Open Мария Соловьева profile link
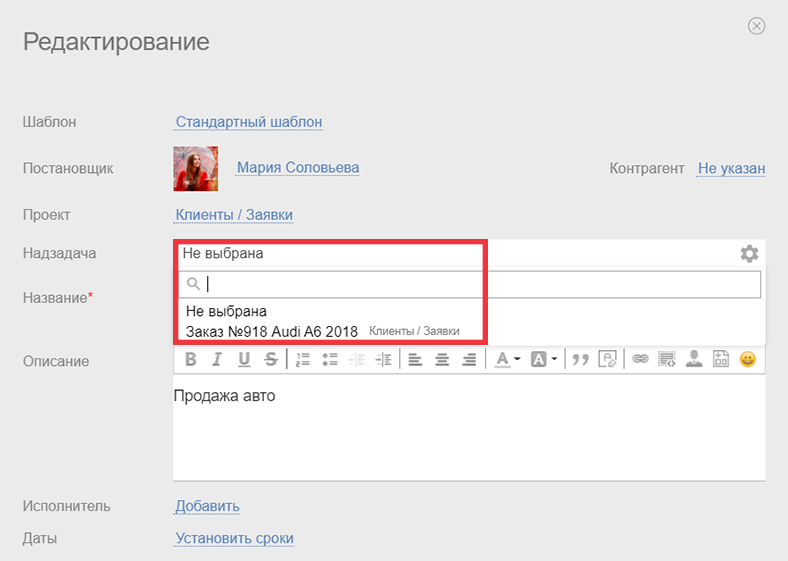This screenshot has width=788, height=561. click(298, 167)
